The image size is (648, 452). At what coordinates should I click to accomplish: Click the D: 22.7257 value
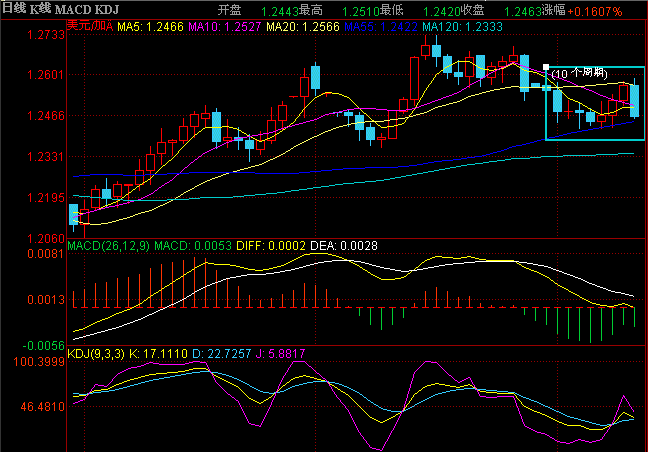222,354
